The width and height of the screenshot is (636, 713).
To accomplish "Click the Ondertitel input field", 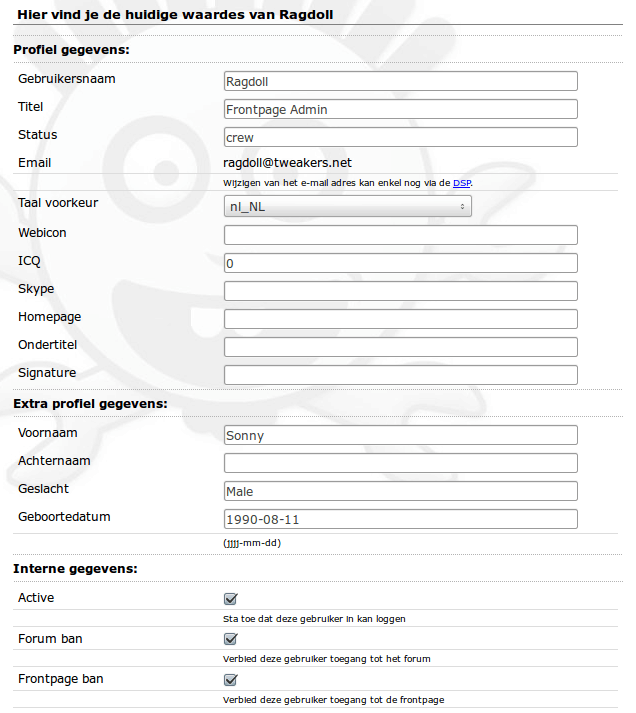I will pos(400,348).
